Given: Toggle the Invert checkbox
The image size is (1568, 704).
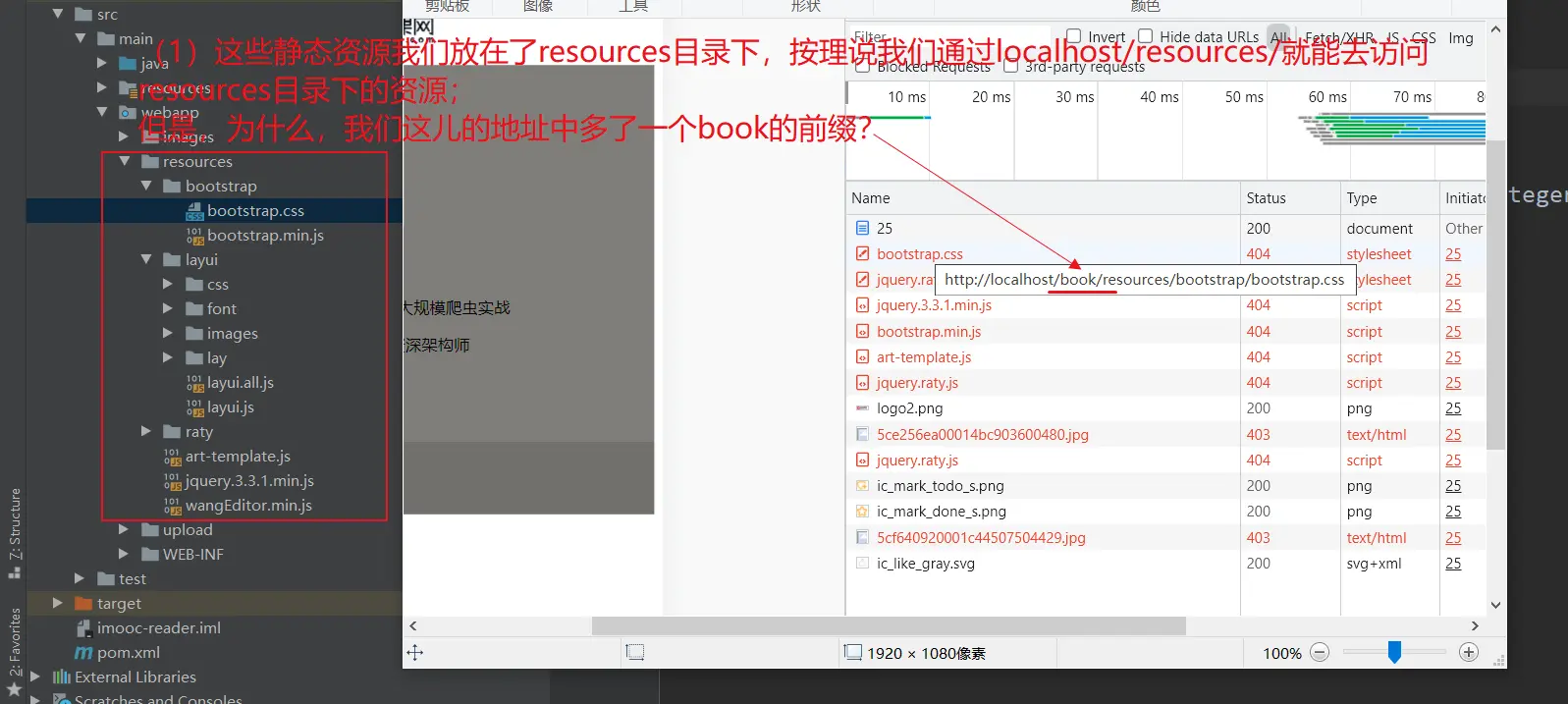Looking at the screenshot, I should tap(1073, 36).
